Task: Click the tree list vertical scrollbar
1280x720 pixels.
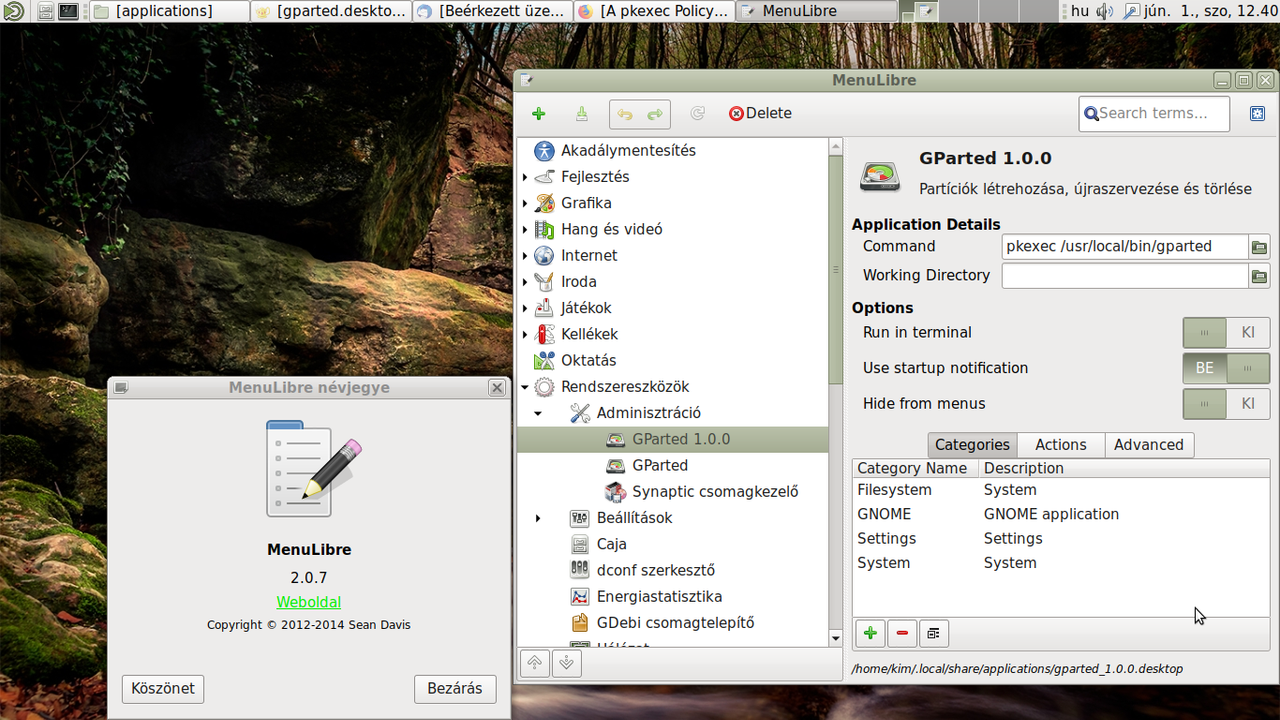Action: pos(836,270)
